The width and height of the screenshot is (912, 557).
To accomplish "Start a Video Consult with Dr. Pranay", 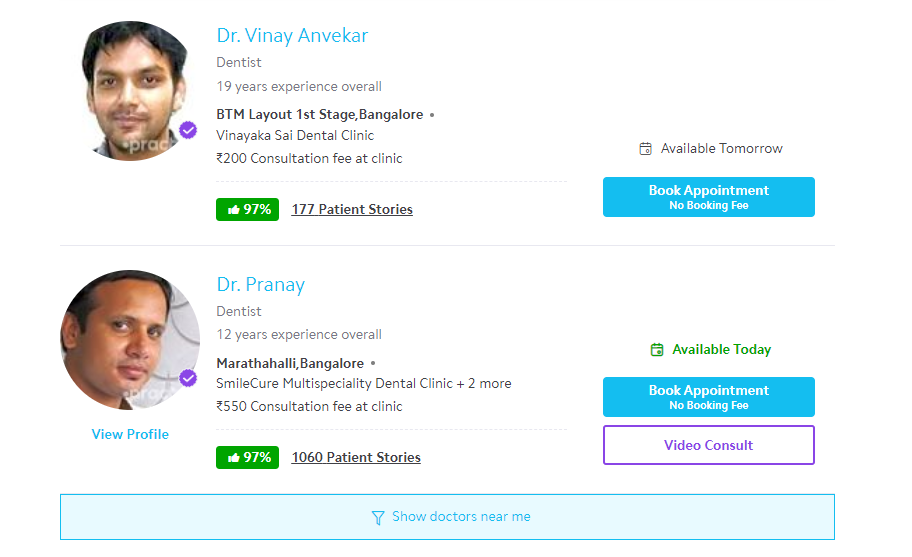I will point(708,445).
